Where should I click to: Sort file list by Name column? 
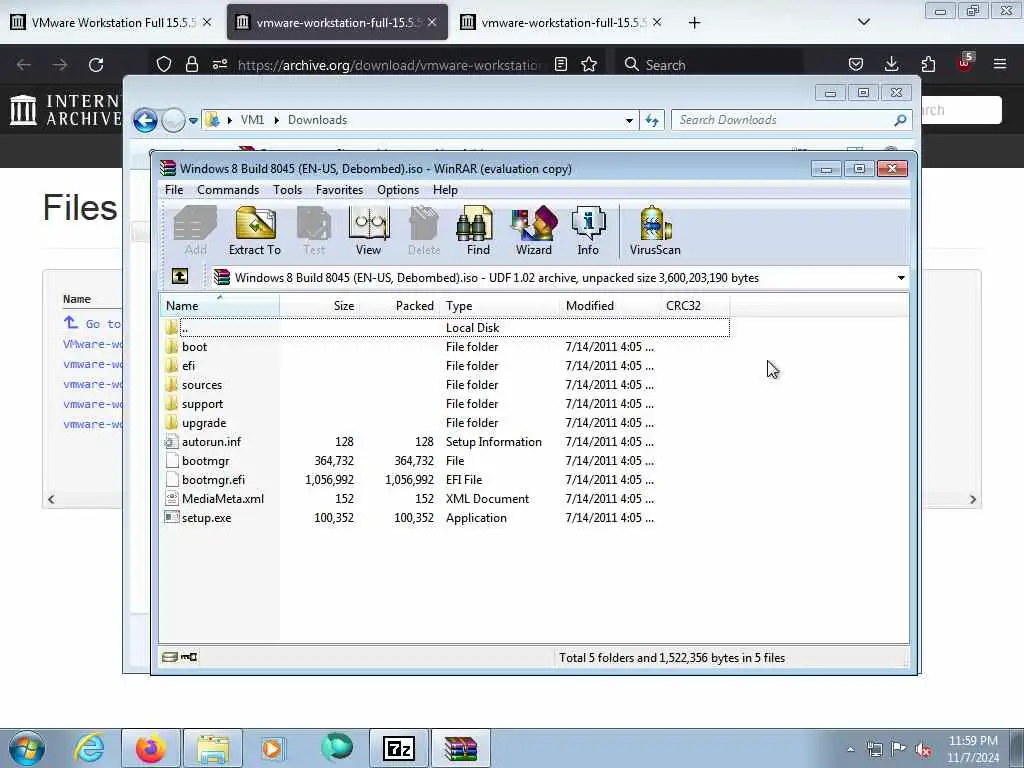click(x=219, y=306)
